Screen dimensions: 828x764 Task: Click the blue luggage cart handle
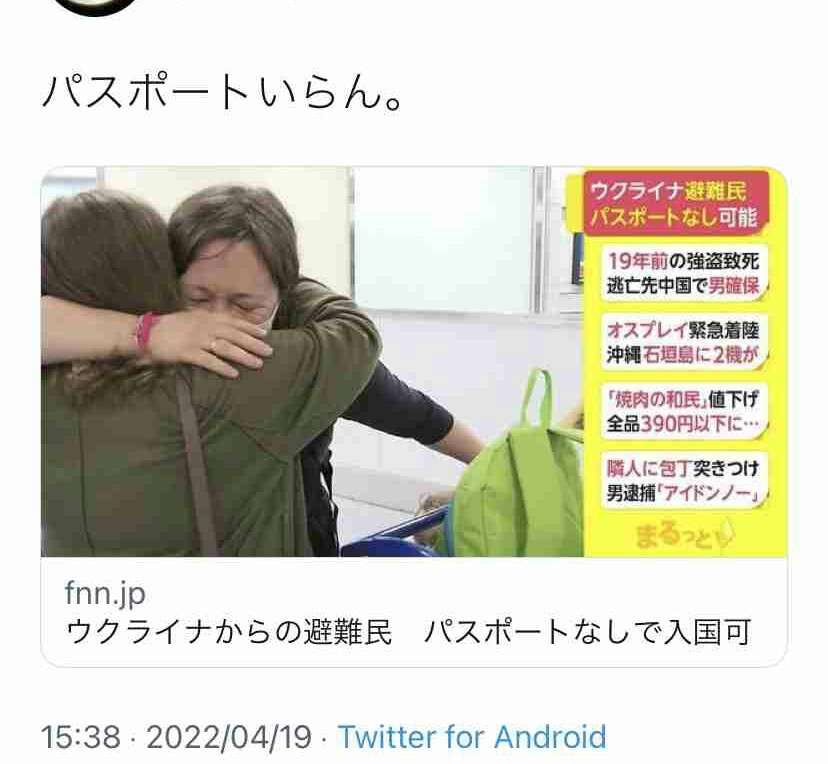(396, 531)
